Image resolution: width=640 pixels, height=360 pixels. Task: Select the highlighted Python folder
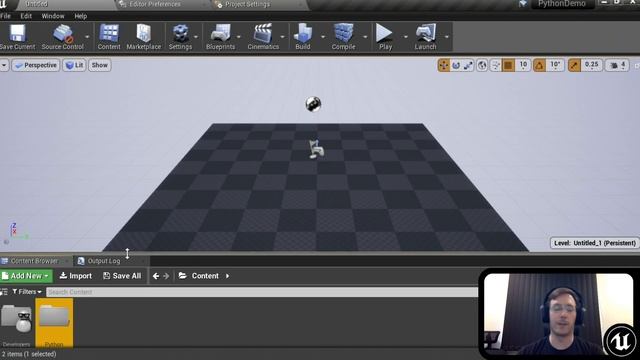pos(54,322)
